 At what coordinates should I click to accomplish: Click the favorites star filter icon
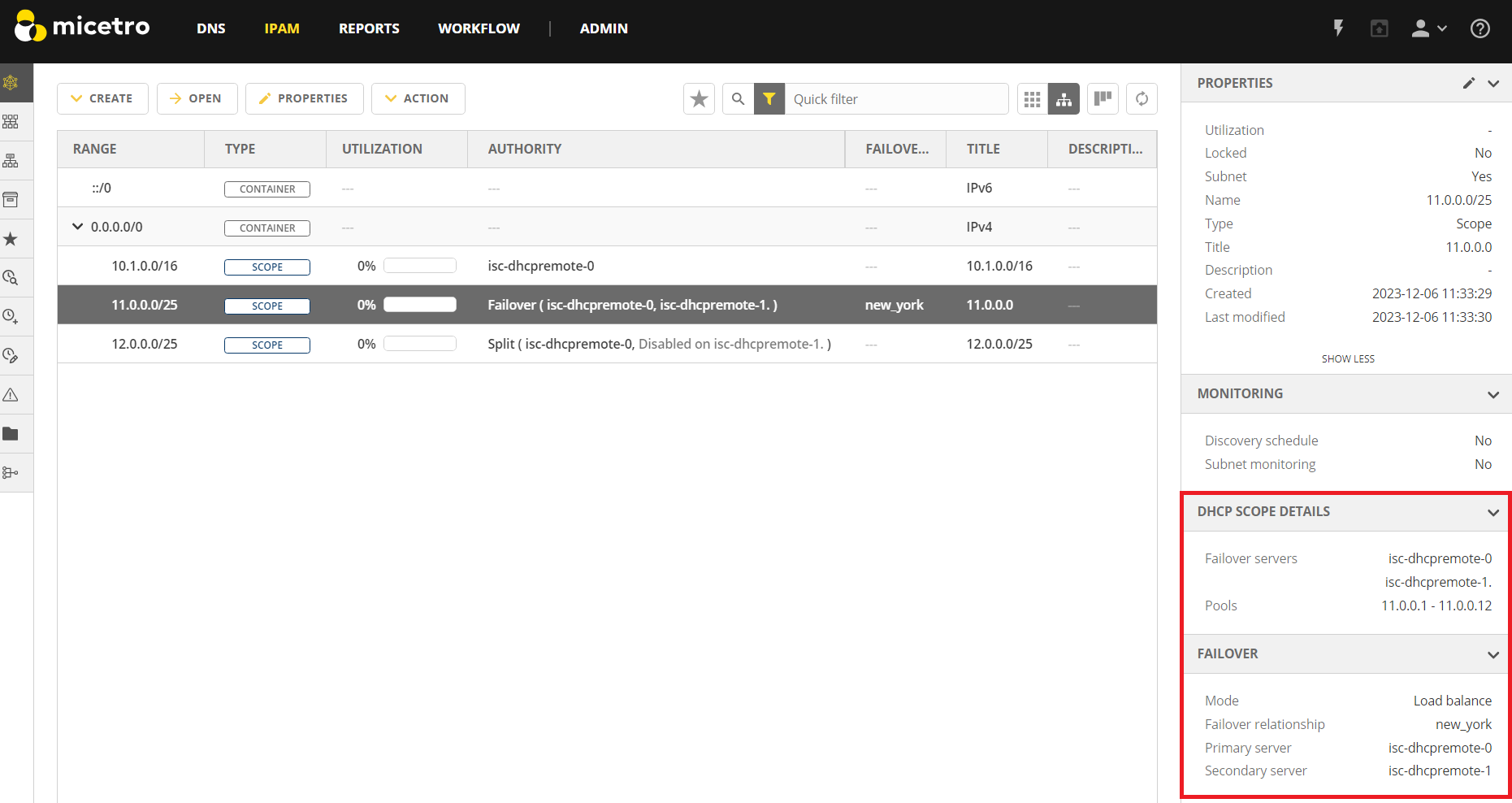click(699, 99)
